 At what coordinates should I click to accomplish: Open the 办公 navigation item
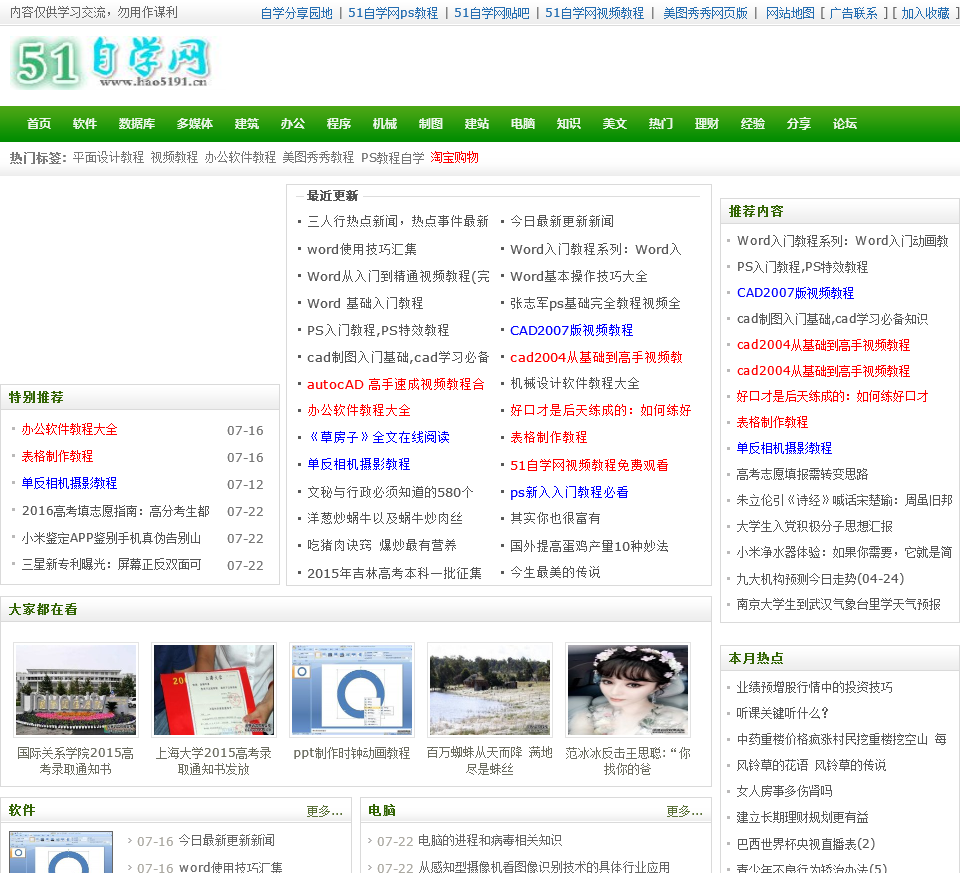(293, 124)
